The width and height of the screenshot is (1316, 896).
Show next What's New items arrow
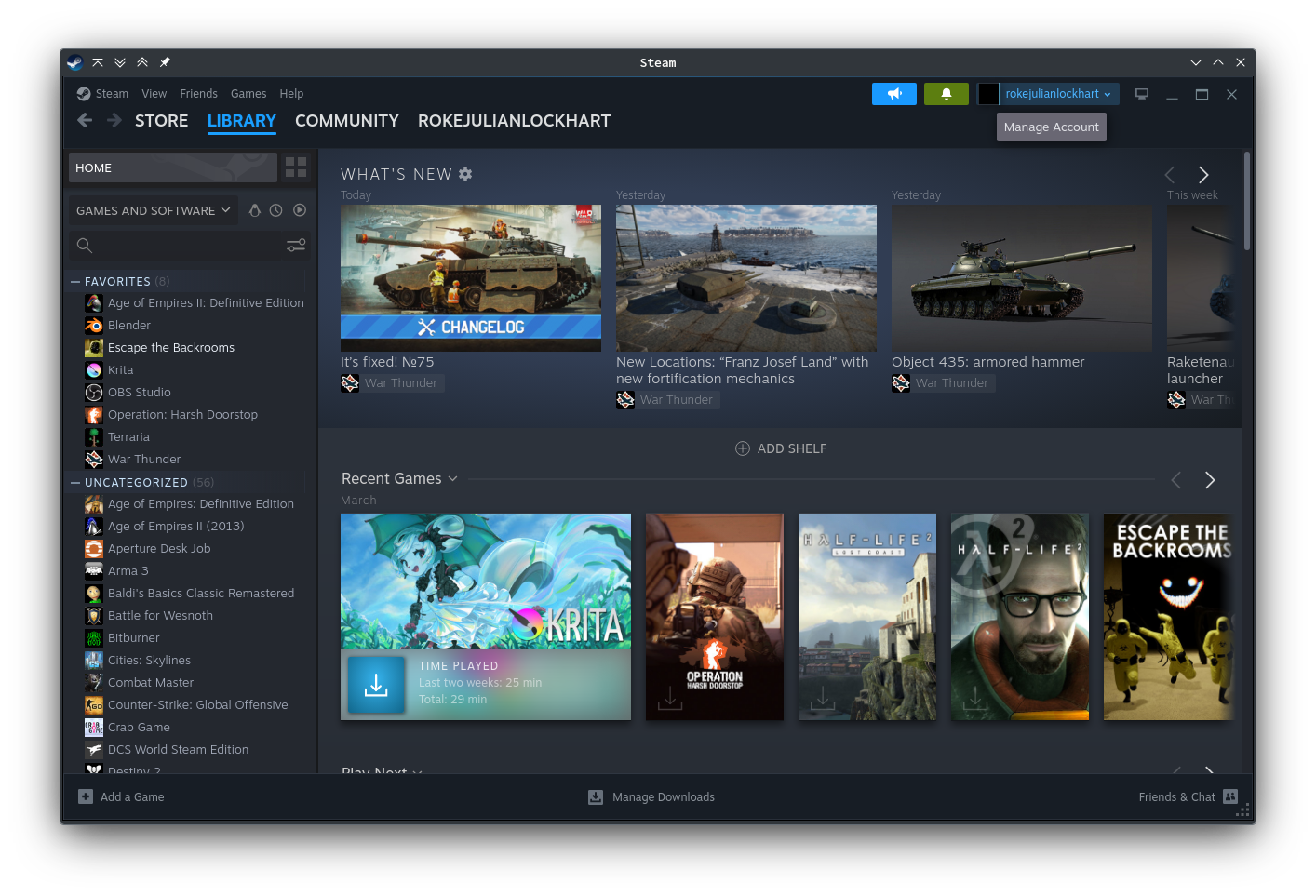point(1203,175)
